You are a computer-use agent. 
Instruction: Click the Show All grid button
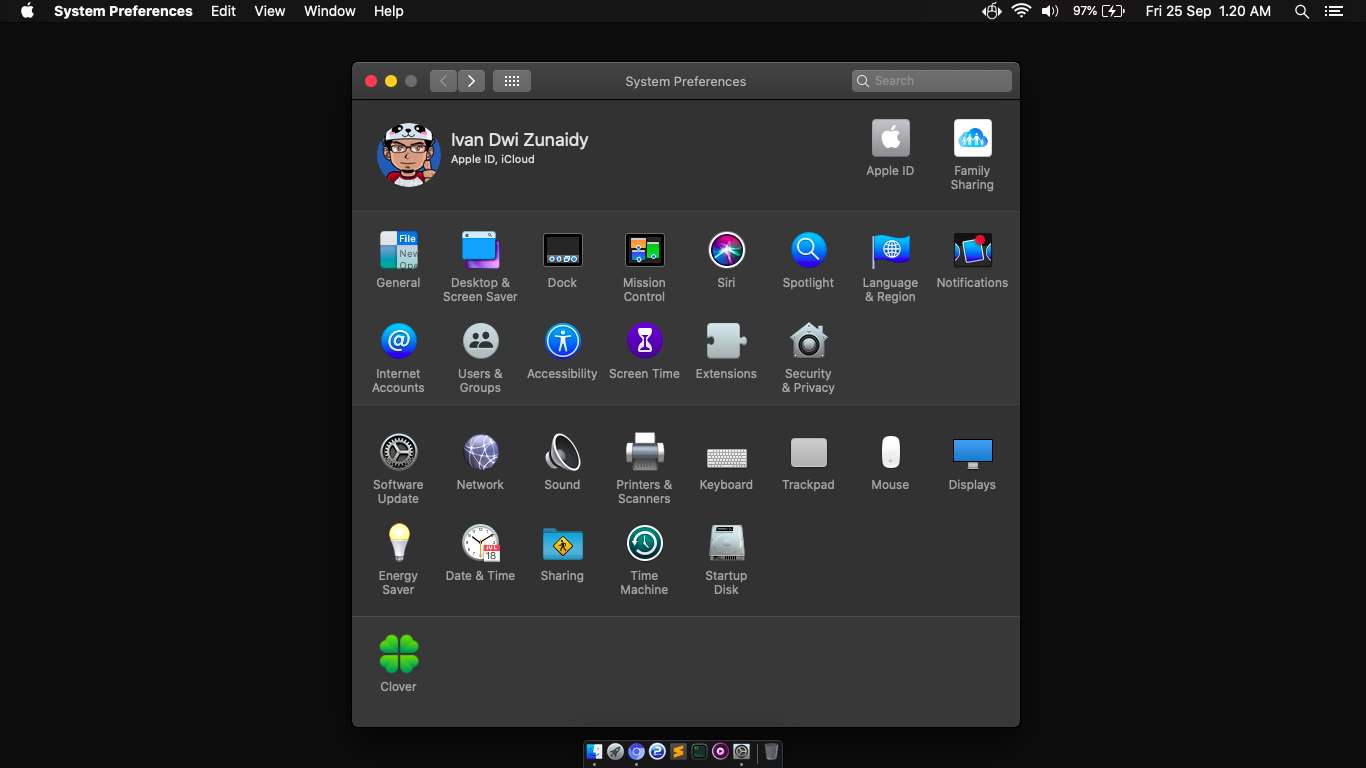coord(512,81)
